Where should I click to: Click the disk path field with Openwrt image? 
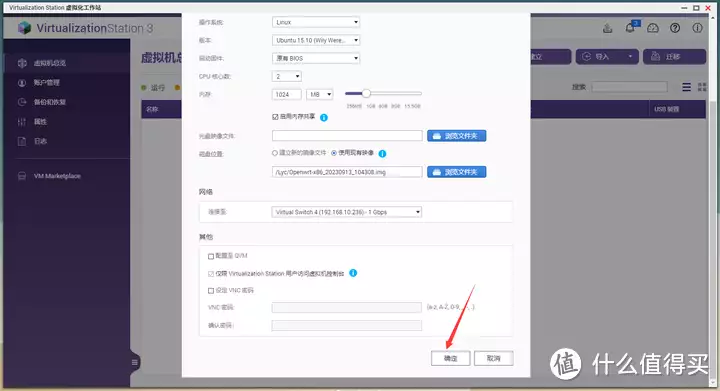[x=347, y=172]
